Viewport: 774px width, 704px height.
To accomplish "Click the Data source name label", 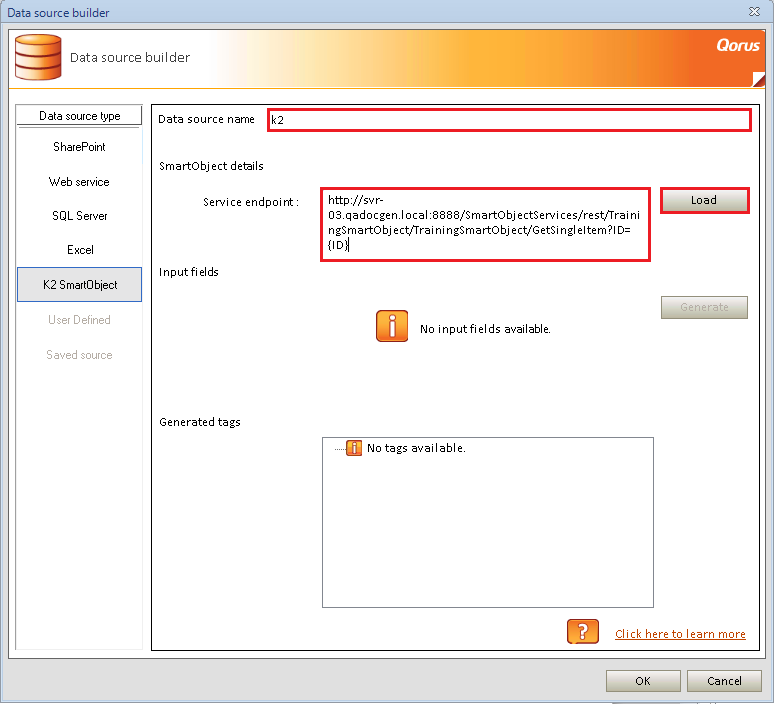I will point(206,119).
